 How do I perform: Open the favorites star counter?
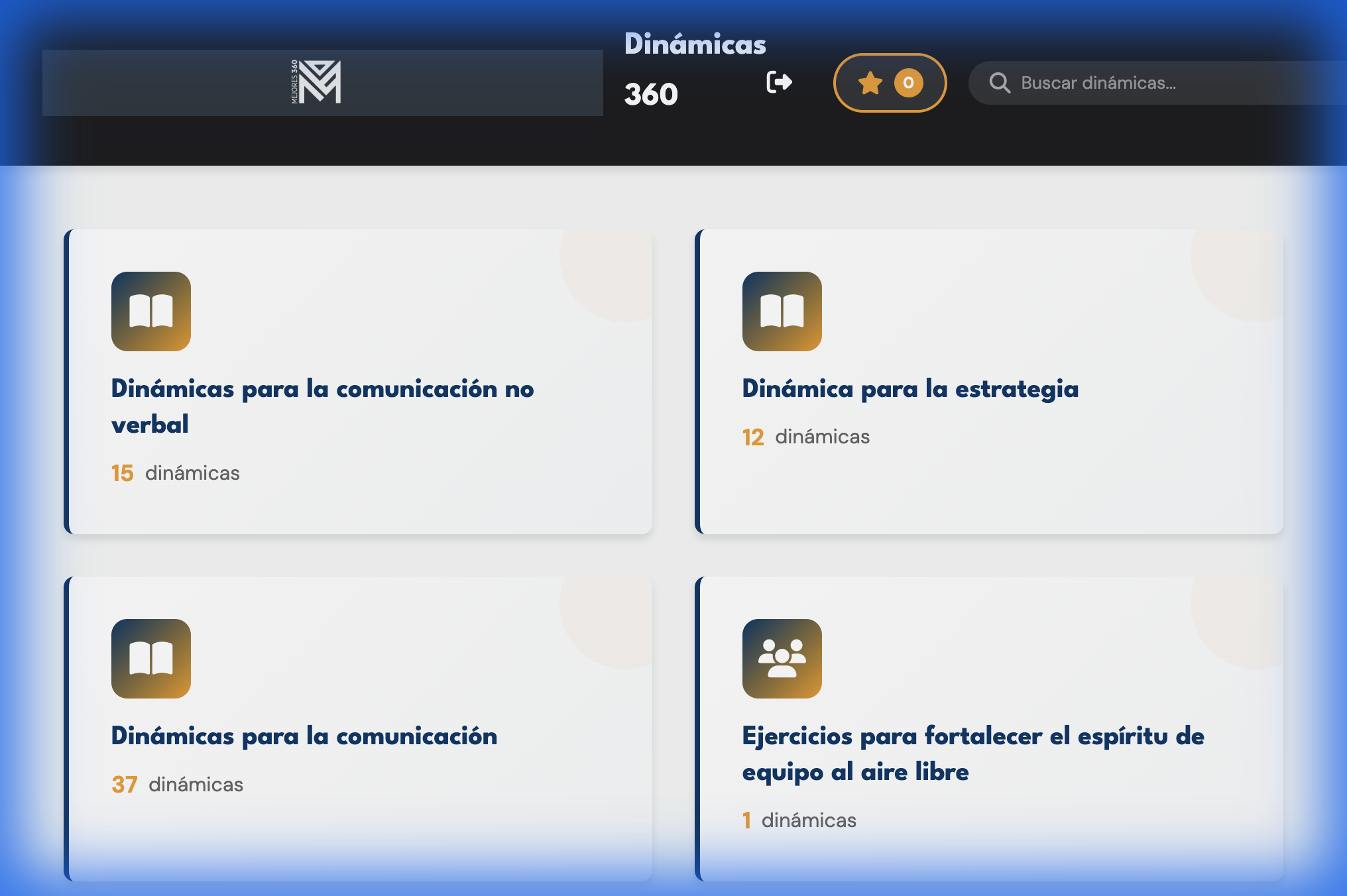[889, 83]
